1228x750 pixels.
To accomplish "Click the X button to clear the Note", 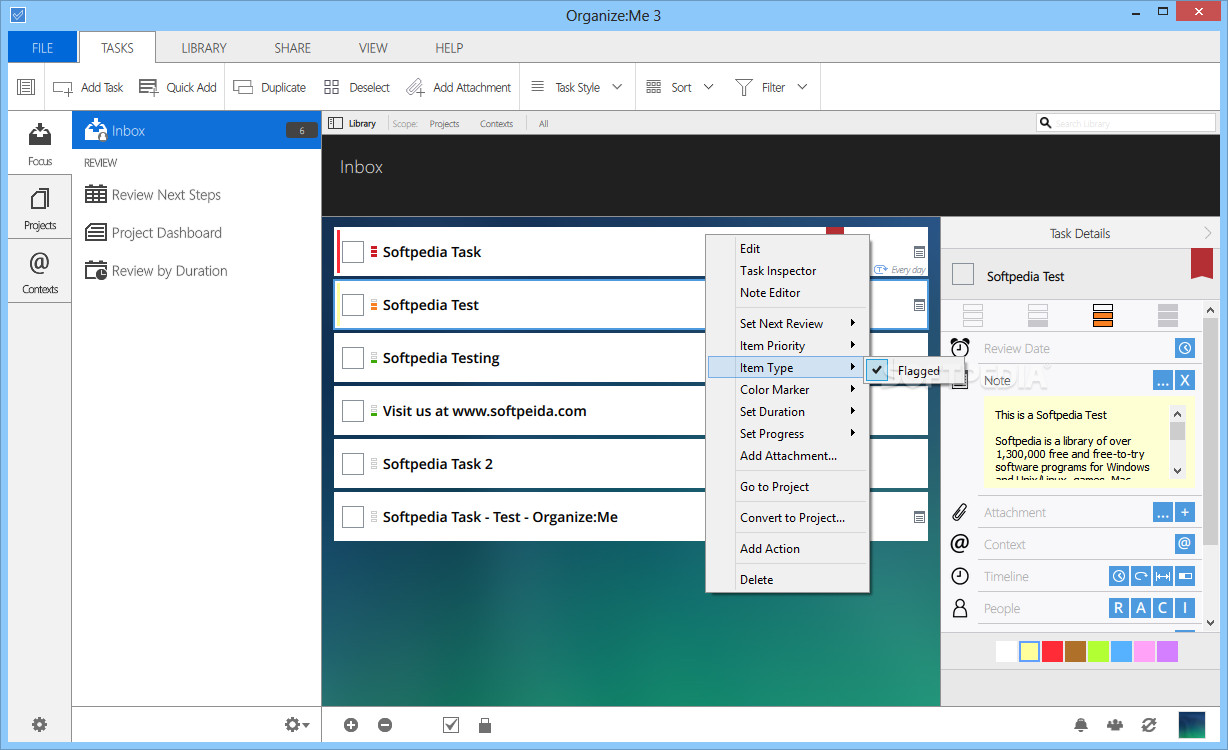I will [1185, 380].
